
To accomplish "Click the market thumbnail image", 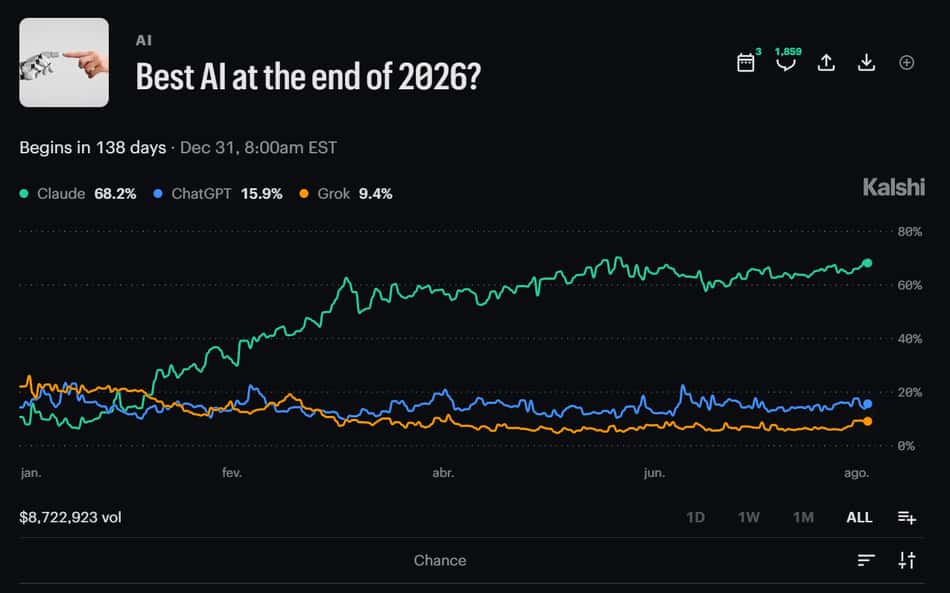I will click(x=64, y=62).
